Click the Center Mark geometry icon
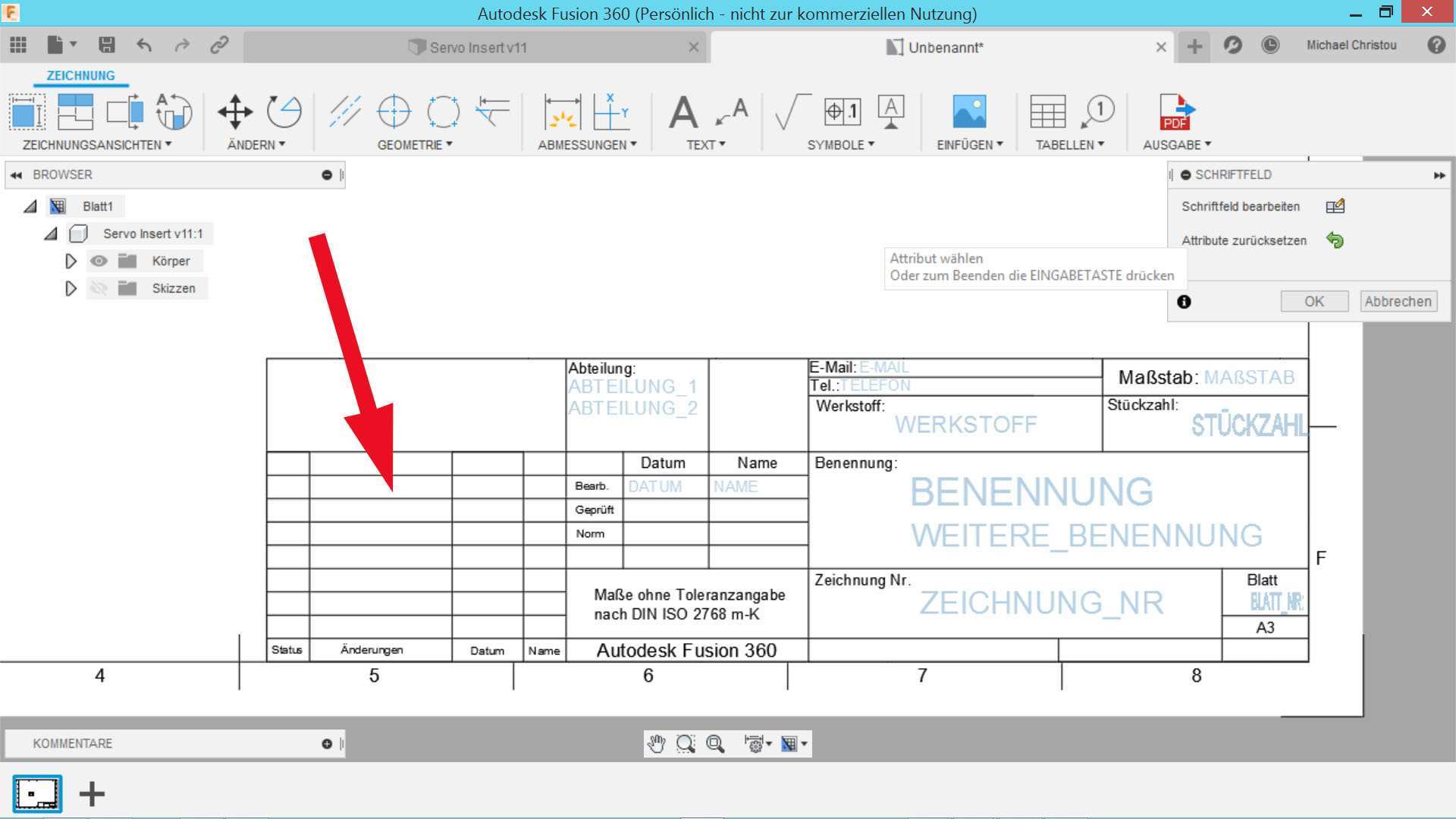1456x819 pixels. pyautogui.click(x=394, y=112)
